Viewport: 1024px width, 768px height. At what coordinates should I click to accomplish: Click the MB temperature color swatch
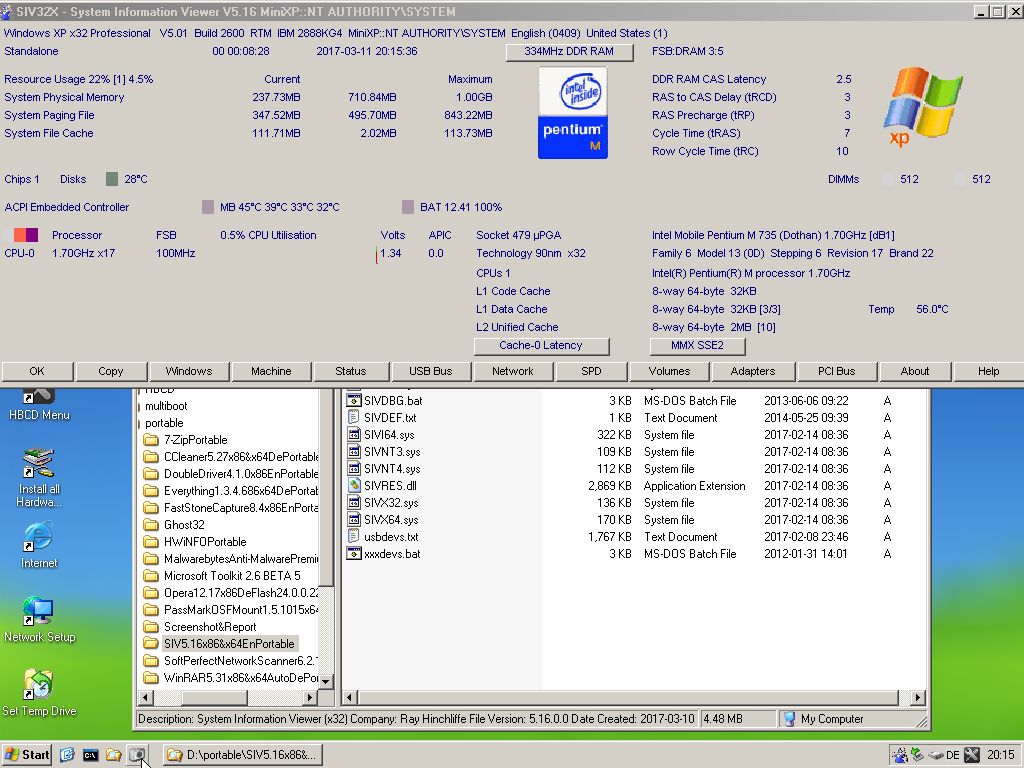208,207
